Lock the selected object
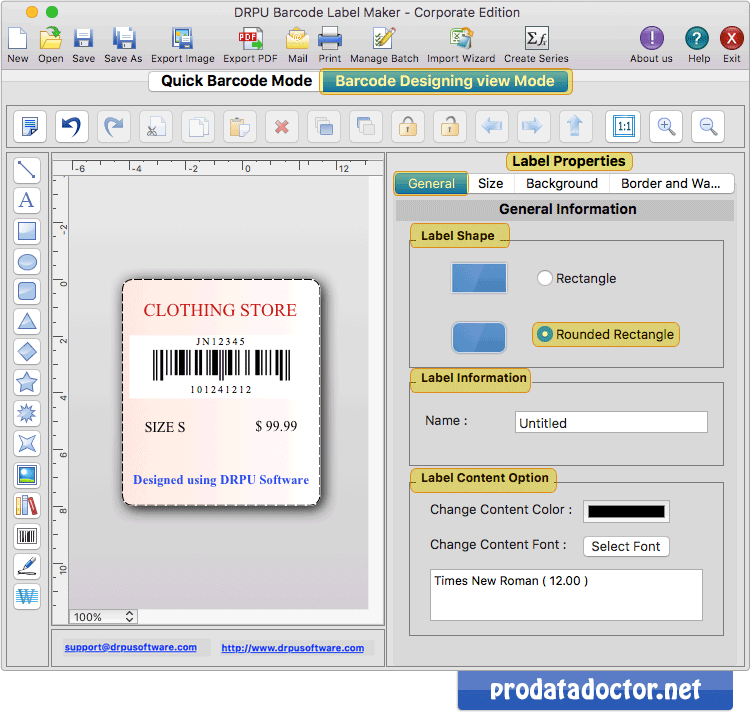Screen dimensions: 750x712 point(408,127)
